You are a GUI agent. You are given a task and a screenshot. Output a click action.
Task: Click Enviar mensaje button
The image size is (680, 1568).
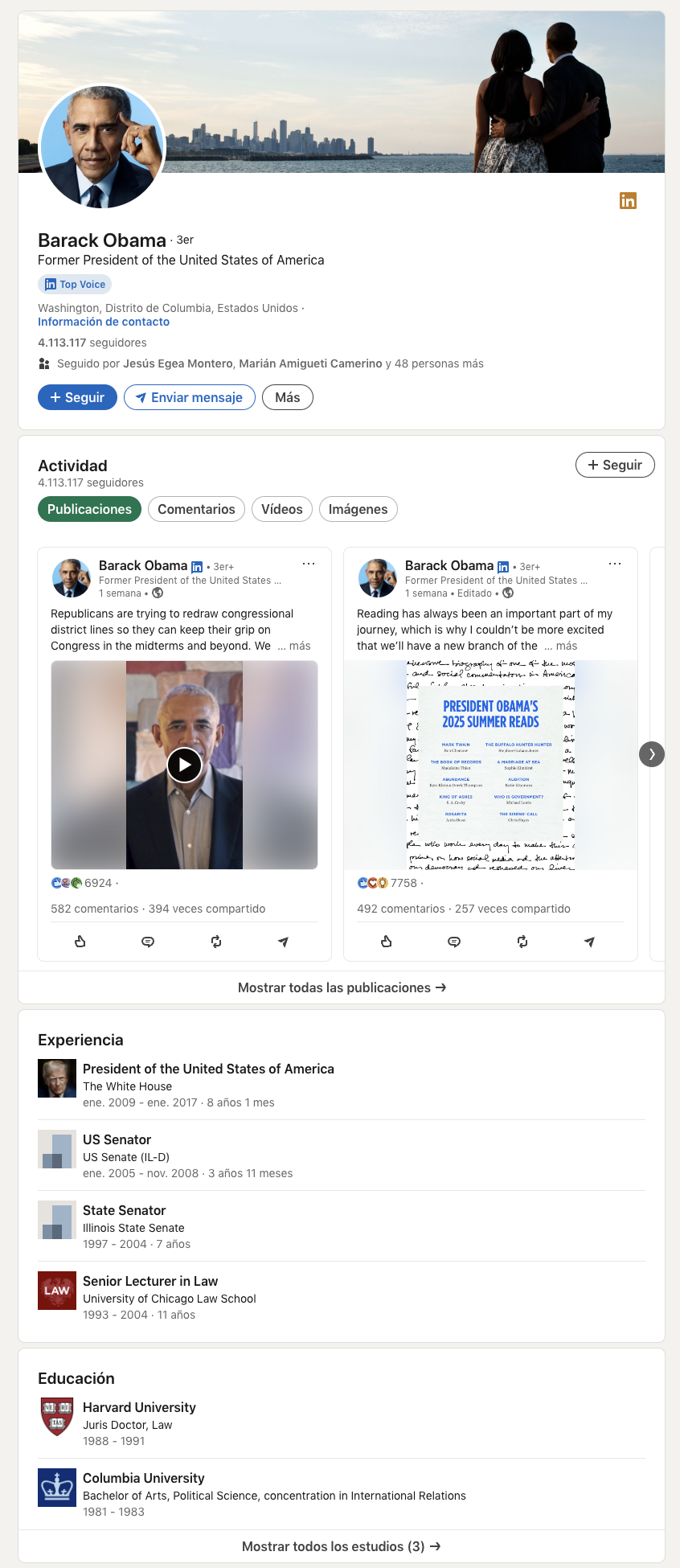189,397
